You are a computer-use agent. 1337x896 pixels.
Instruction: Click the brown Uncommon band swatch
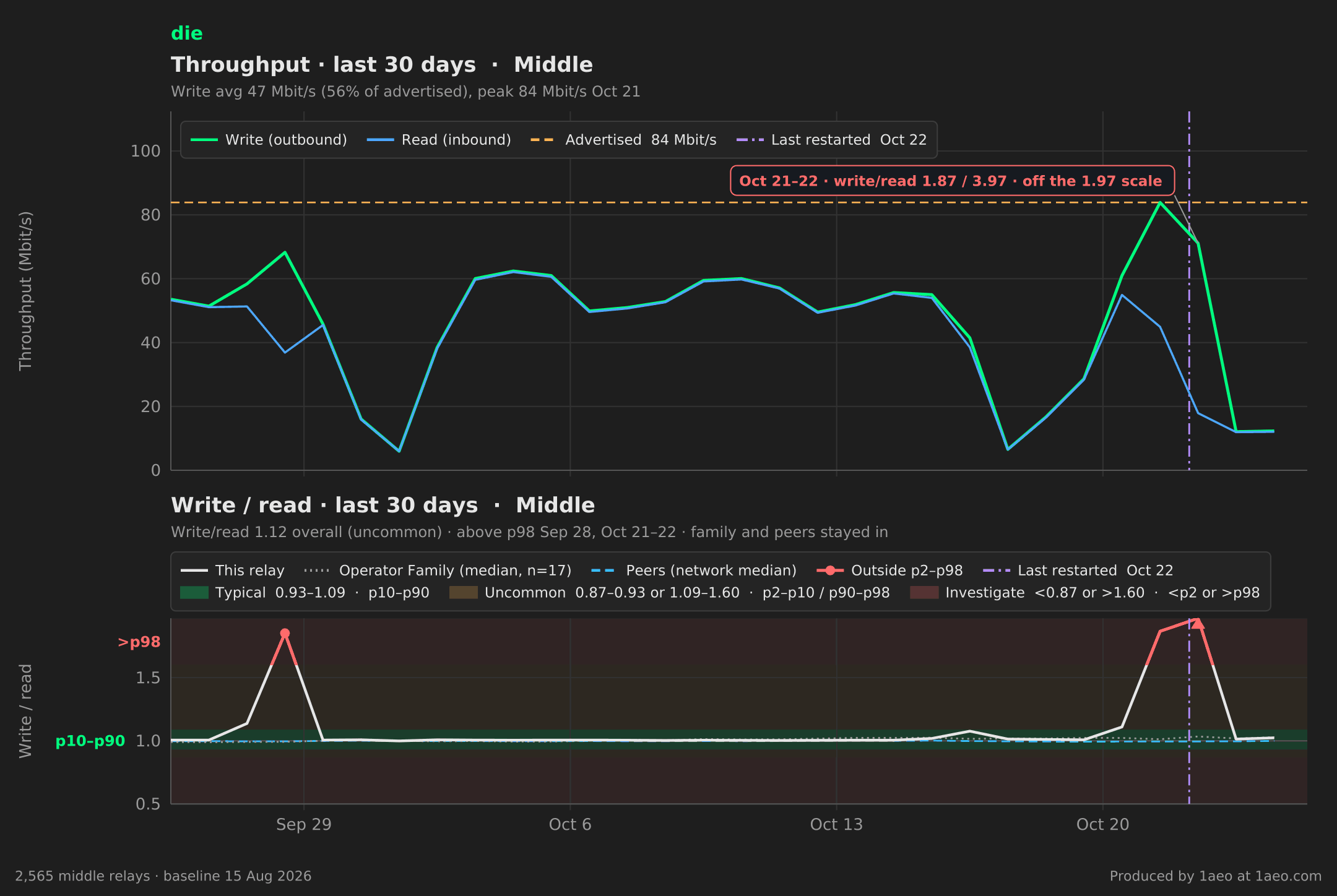coord(464,593)
